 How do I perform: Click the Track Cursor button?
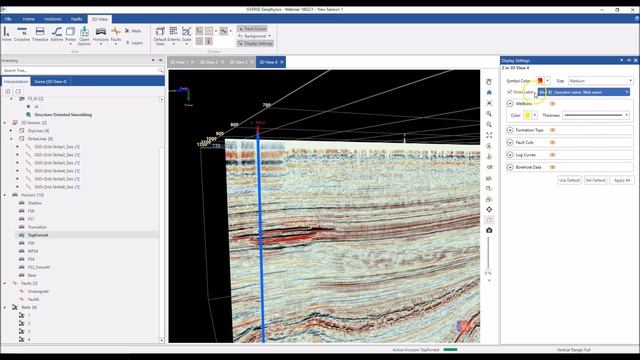click(x=253, y=29)
